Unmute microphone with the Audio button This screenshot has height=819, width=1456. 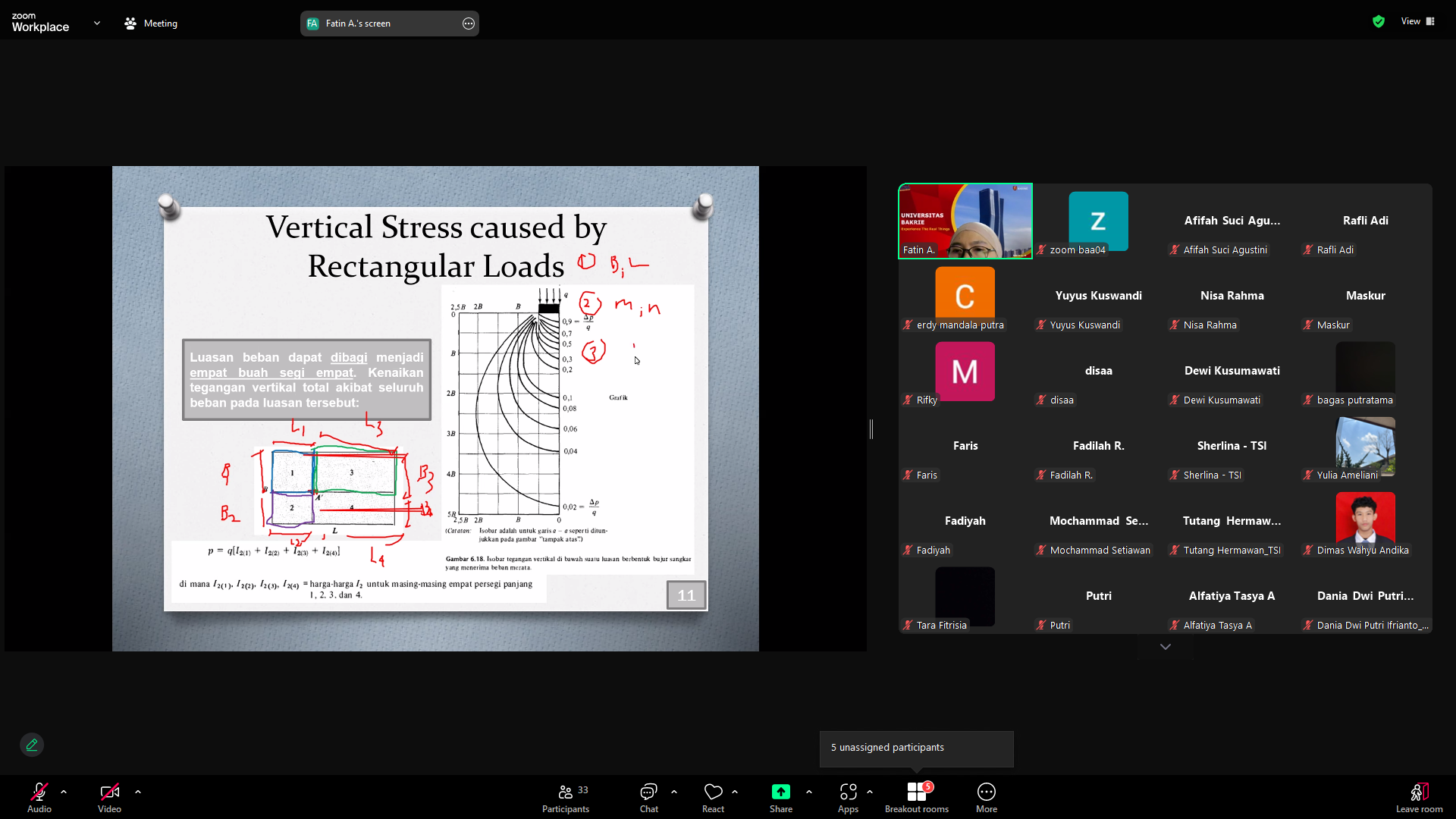[39, 798]
